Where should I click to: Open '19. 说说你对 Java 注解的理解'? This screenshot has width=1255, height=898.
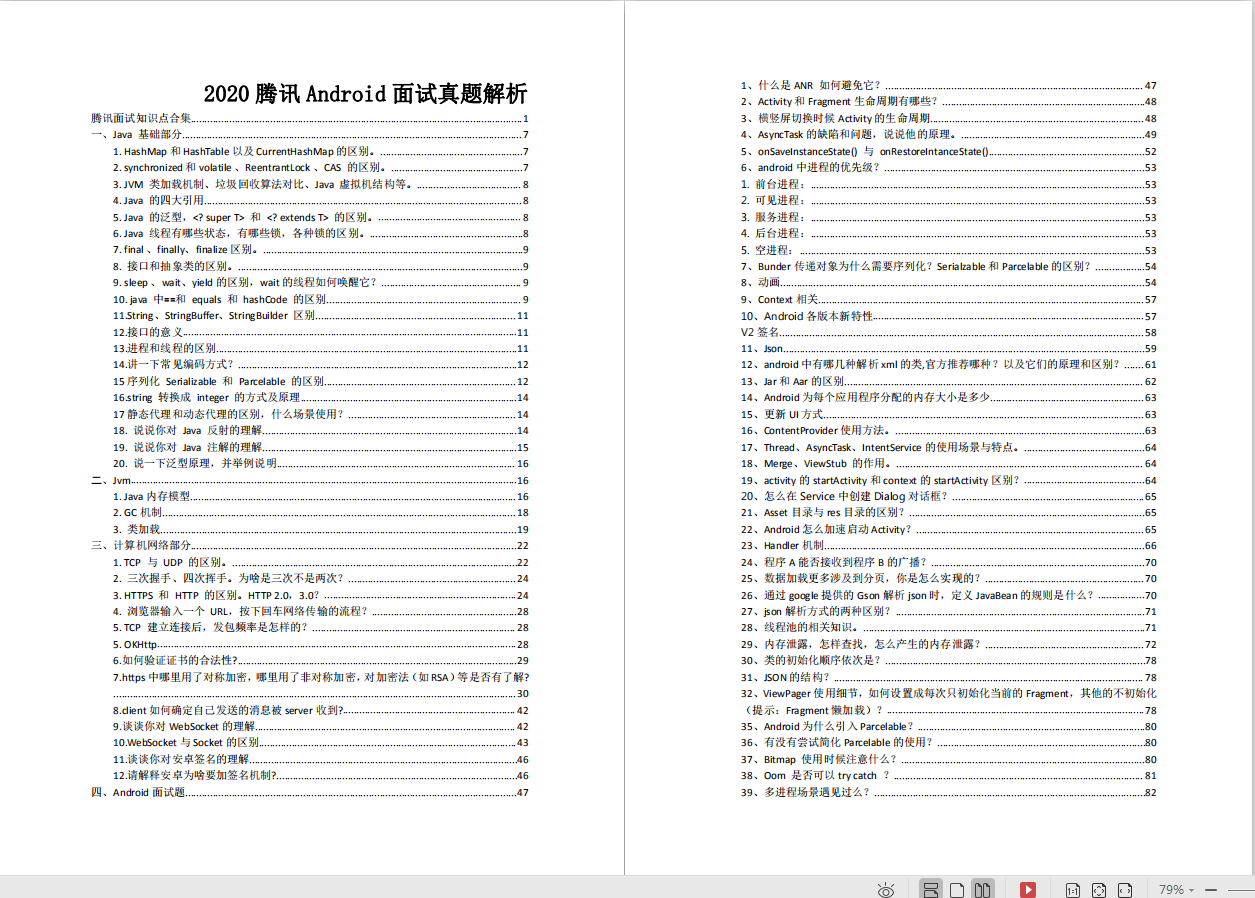[x=320, y=447]
